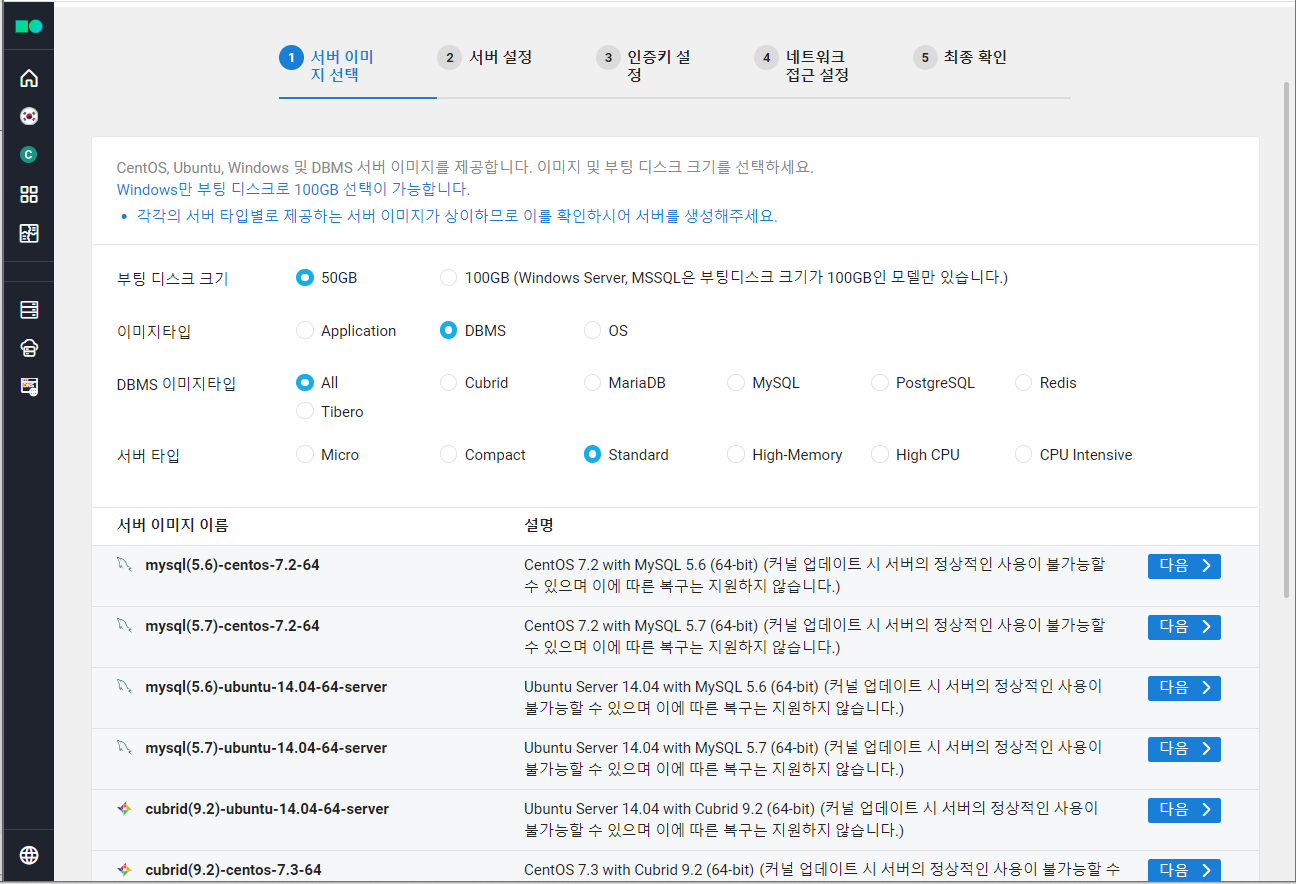Click image name cubrid(9.2)-ubuntu-14.04-64-server
Viewport: 1296px width, 884px height.
point(267,809)
